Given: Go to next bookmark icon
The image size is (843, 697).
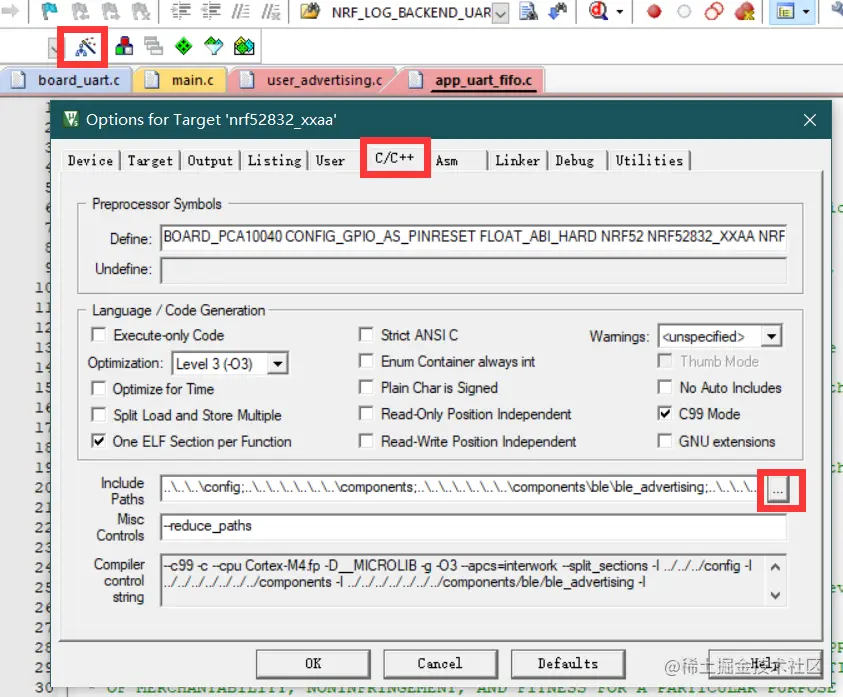Looking at the screenshot, I should (111, 11).
